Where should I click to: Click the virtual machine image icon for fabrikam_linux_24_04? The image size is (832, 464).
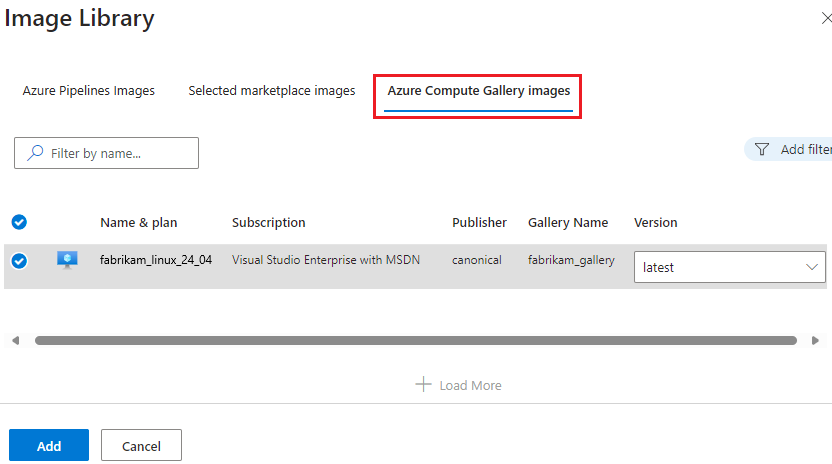(67, 261)
